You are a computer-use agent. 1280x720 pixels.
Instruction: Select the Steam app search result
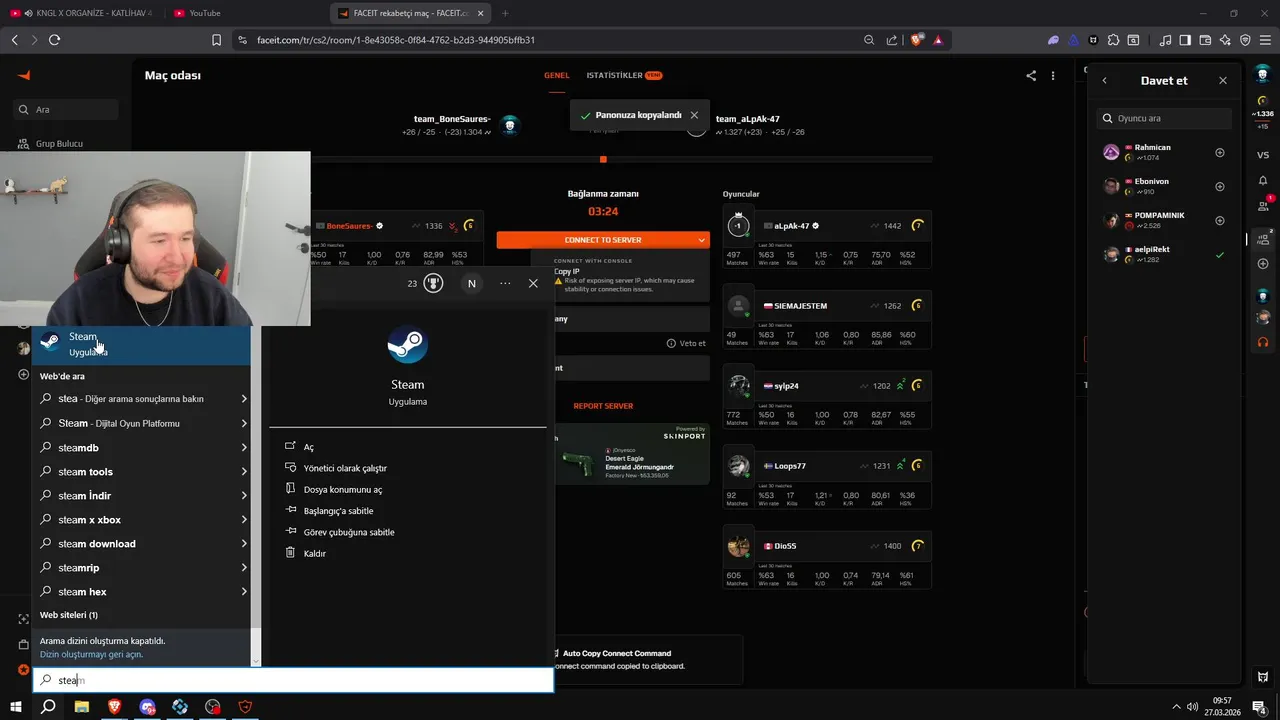point(141,344)
